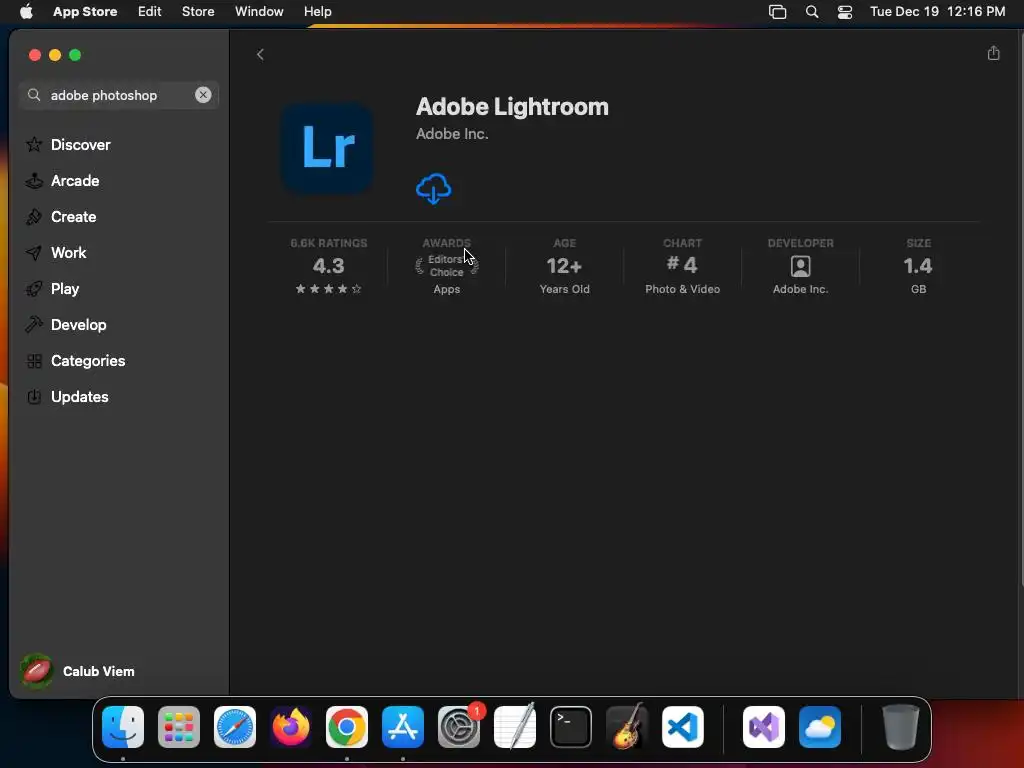Open the share button at top right
This screenshot has width=1024, height=768.
[x=993, y=54]
